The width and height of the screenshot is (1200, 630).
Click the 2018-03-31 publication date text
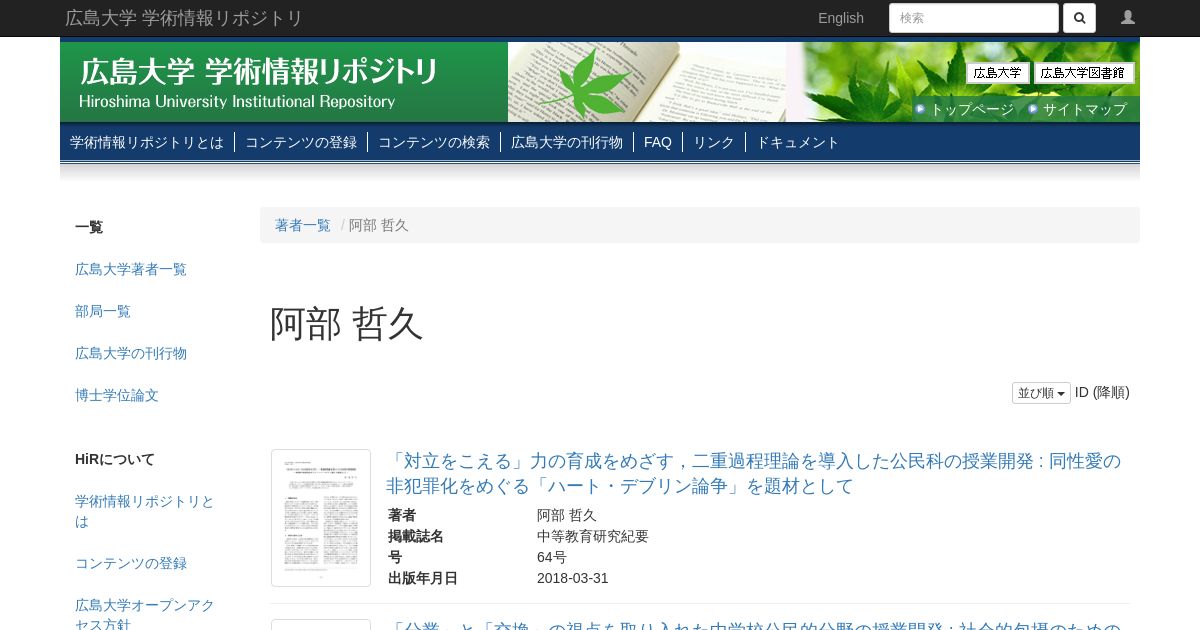(x=573, y=578)
